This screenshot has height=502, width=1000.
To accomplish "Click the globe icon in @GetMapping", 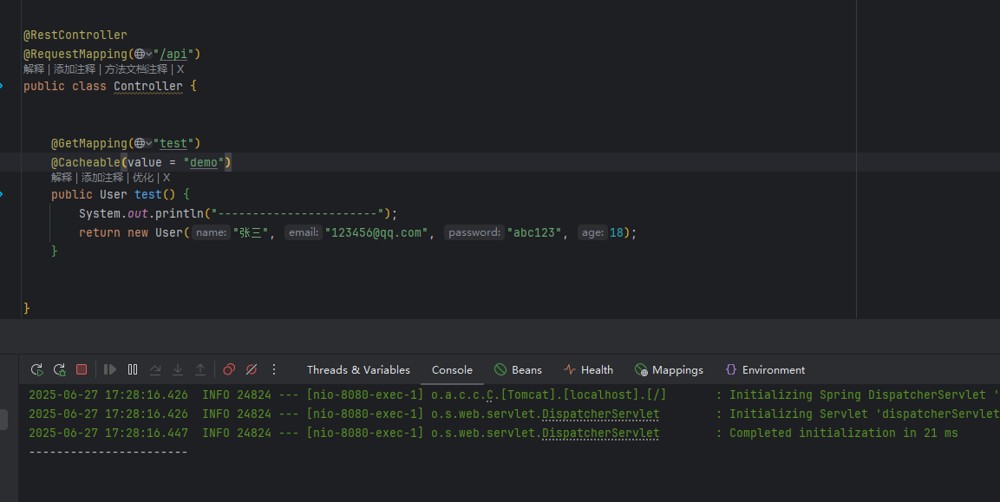I will pyautogui.click(x=139, y=144).
